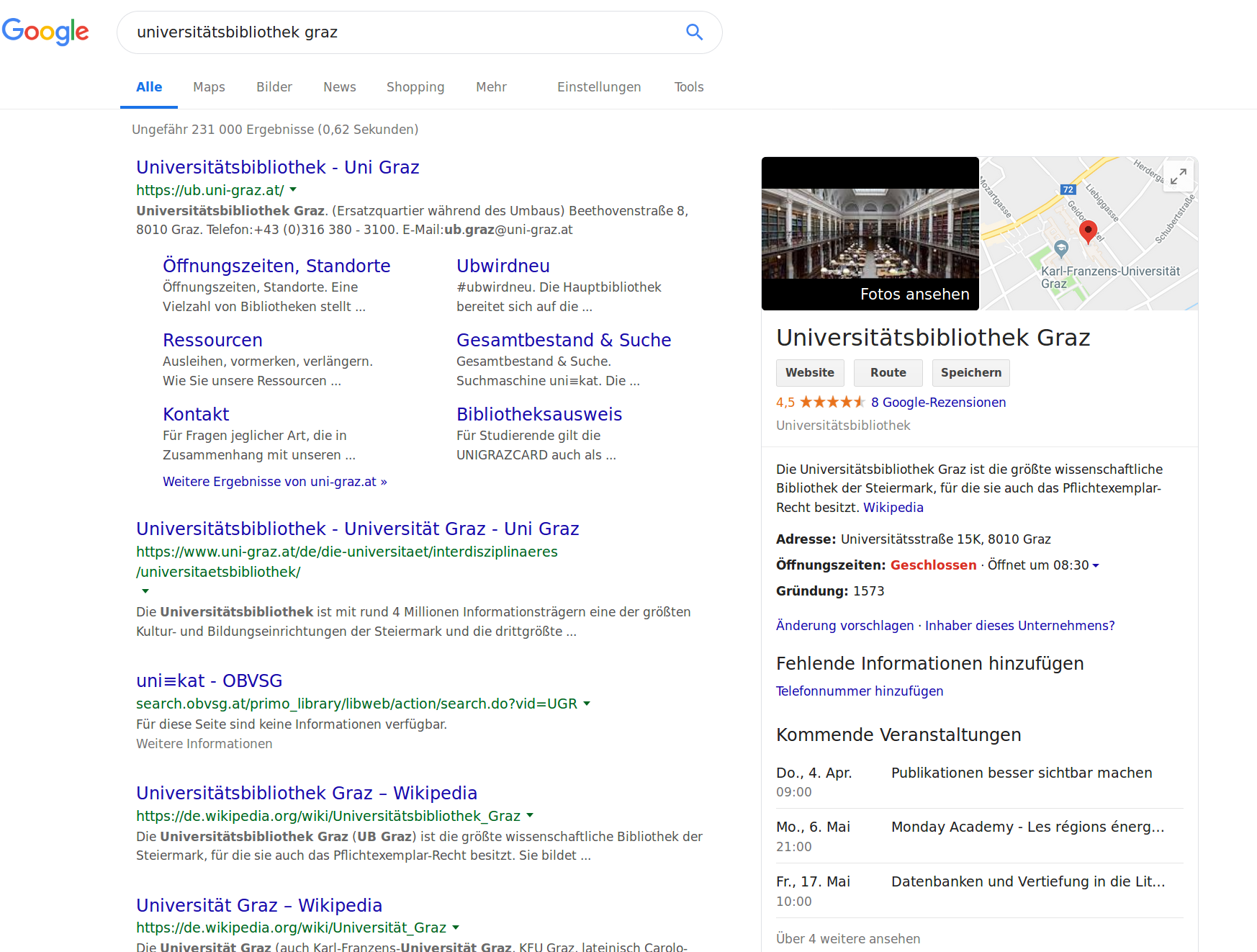Click Telefonnummer hinzufügen link
This screenshot has width=1257, height=952.
[x=859, y=691]
